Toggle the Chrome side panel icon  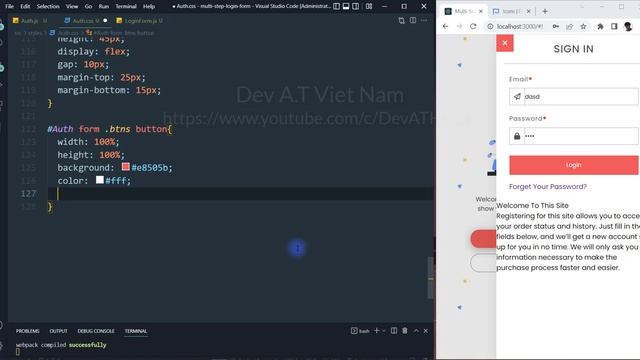click(x=614, y=27)
